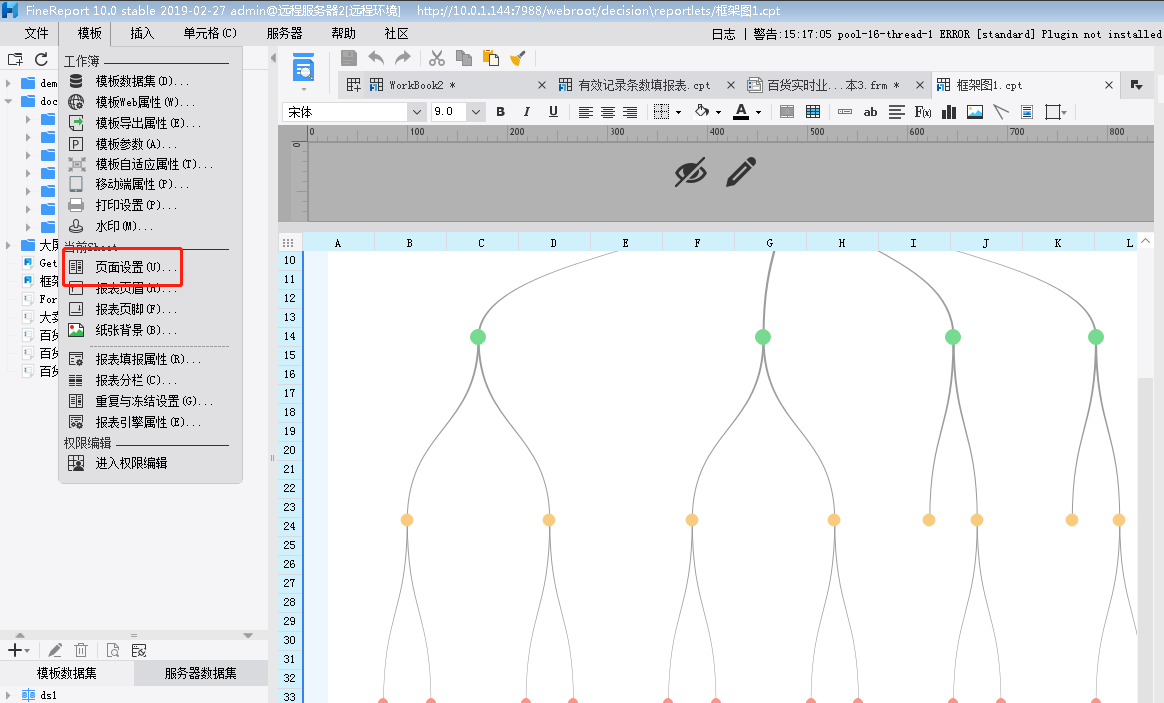Click the new folder icon in file panel
Screen dimensions: 1164x703
click(x=15, y=59)
